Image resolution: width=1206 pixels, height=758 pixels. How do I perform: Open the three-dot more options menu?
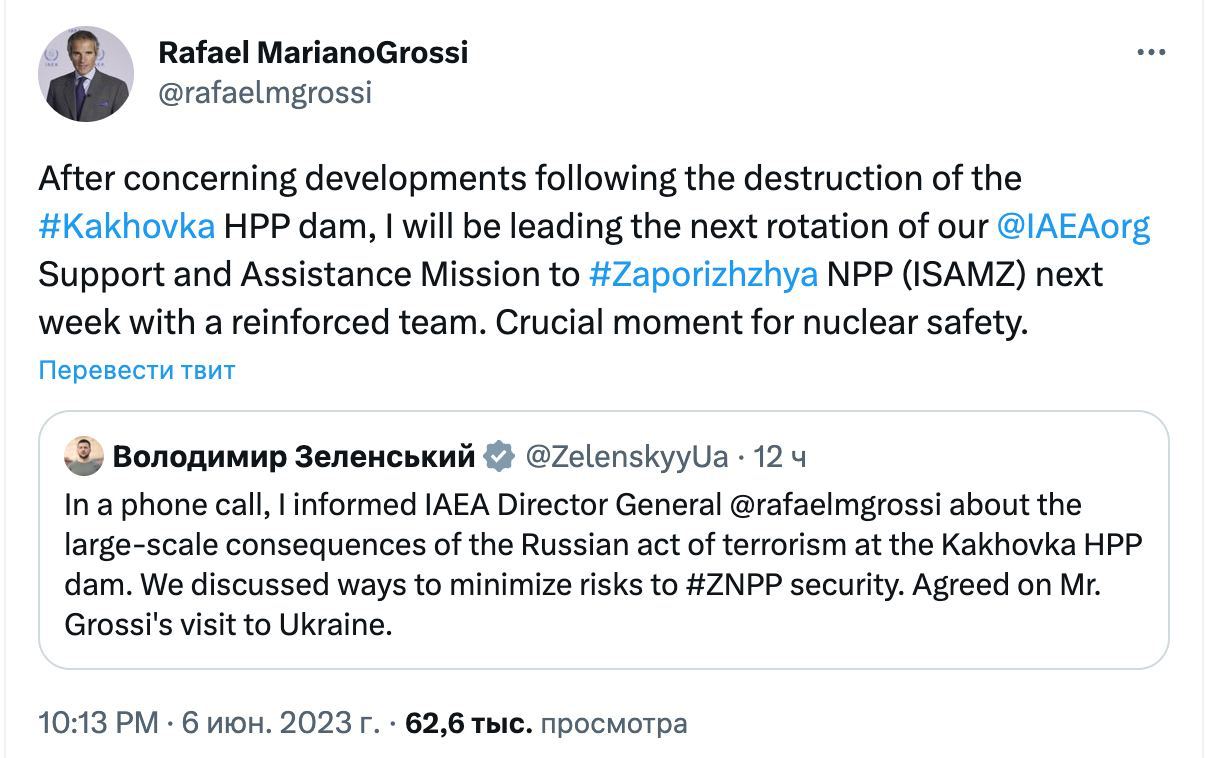pyautogui.click(x=1150, y=53)
